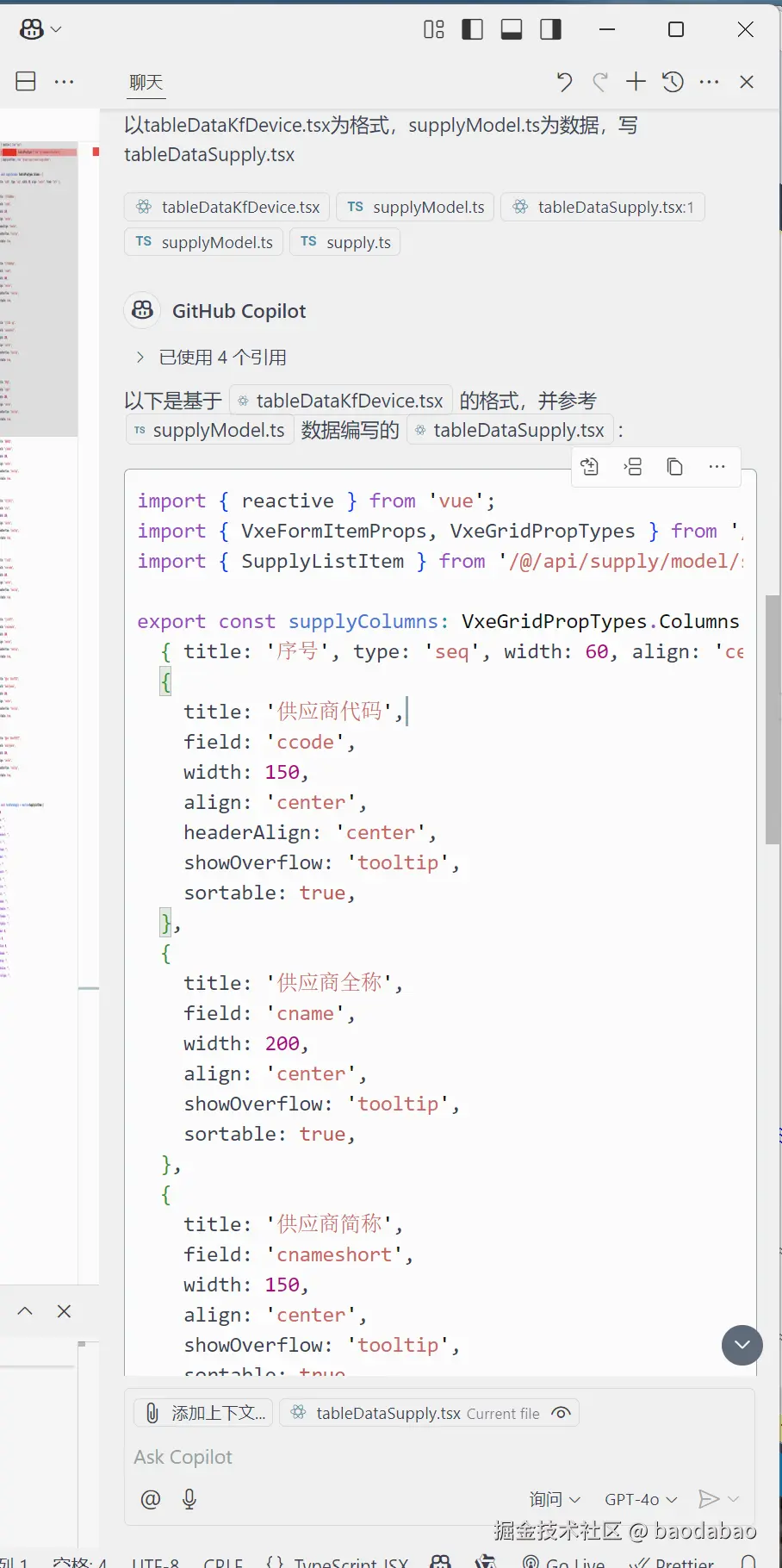
Task: Undo last chat request
Action: click(x=564, y=82)
